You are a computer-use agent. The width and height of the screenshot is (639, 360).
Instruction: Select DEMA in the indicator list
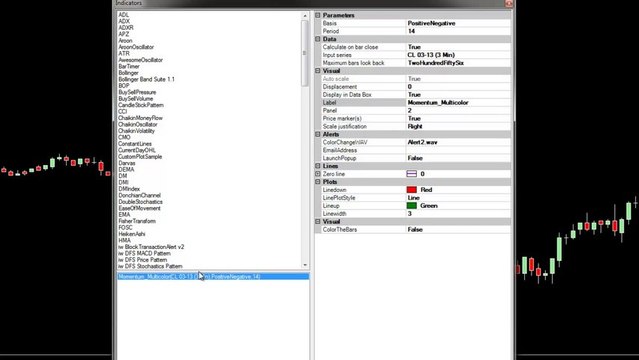coord(126,170)
